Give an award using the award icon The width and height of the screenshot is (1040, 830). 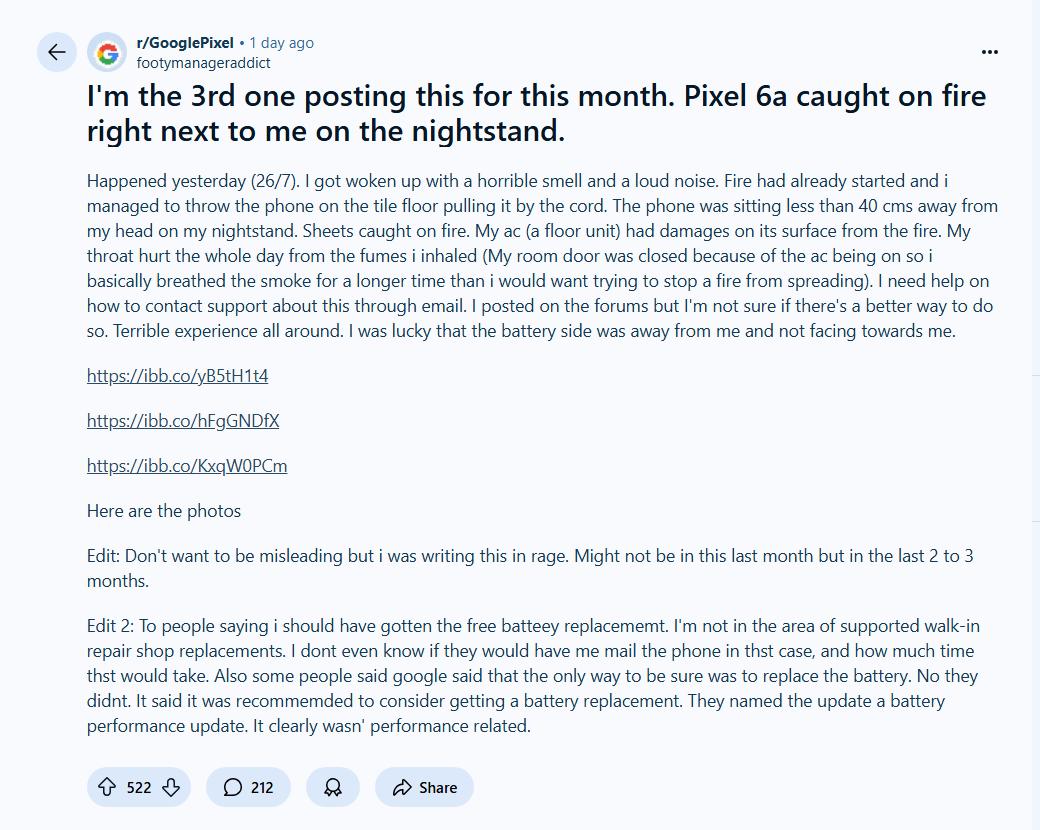[332, 787]
